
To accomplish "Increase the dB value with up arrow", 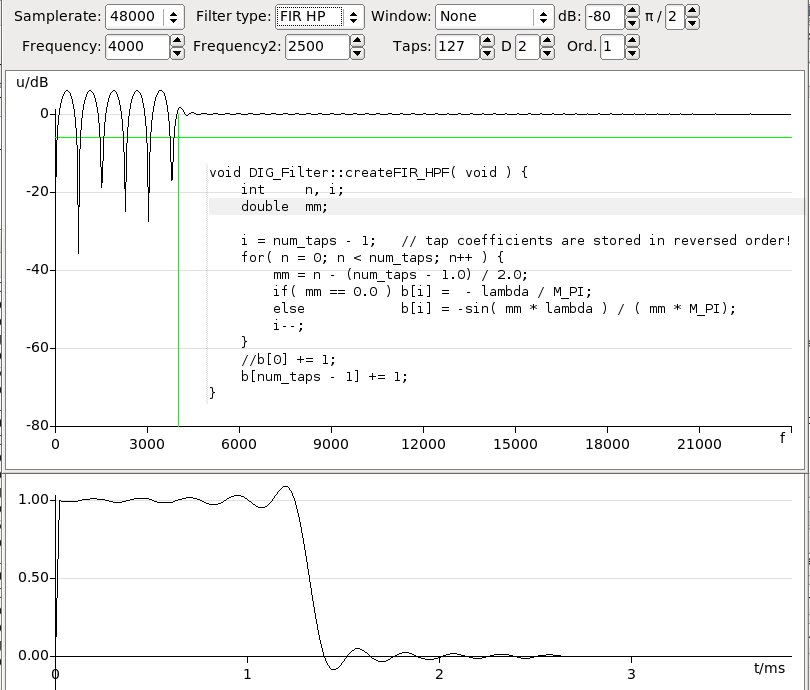I will click(632, 11).
